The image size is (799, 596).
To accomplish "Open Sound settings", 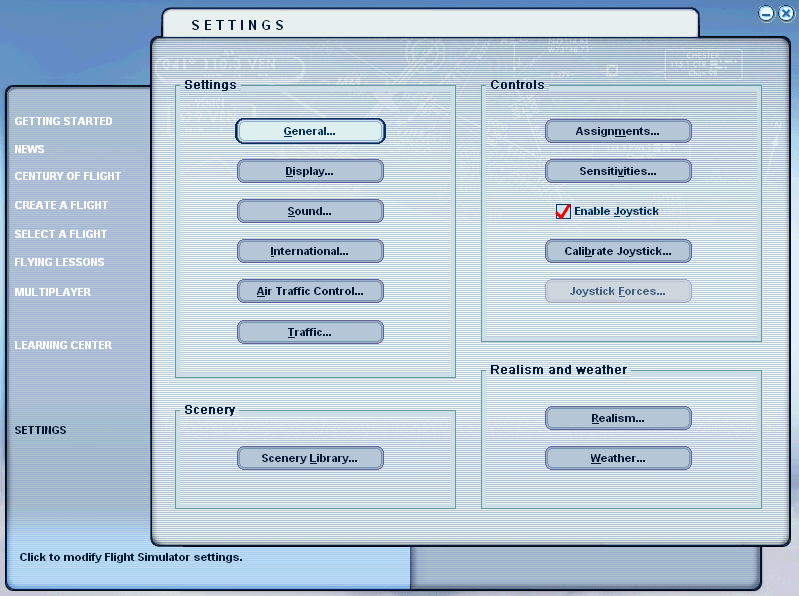I will pos(310,211).
